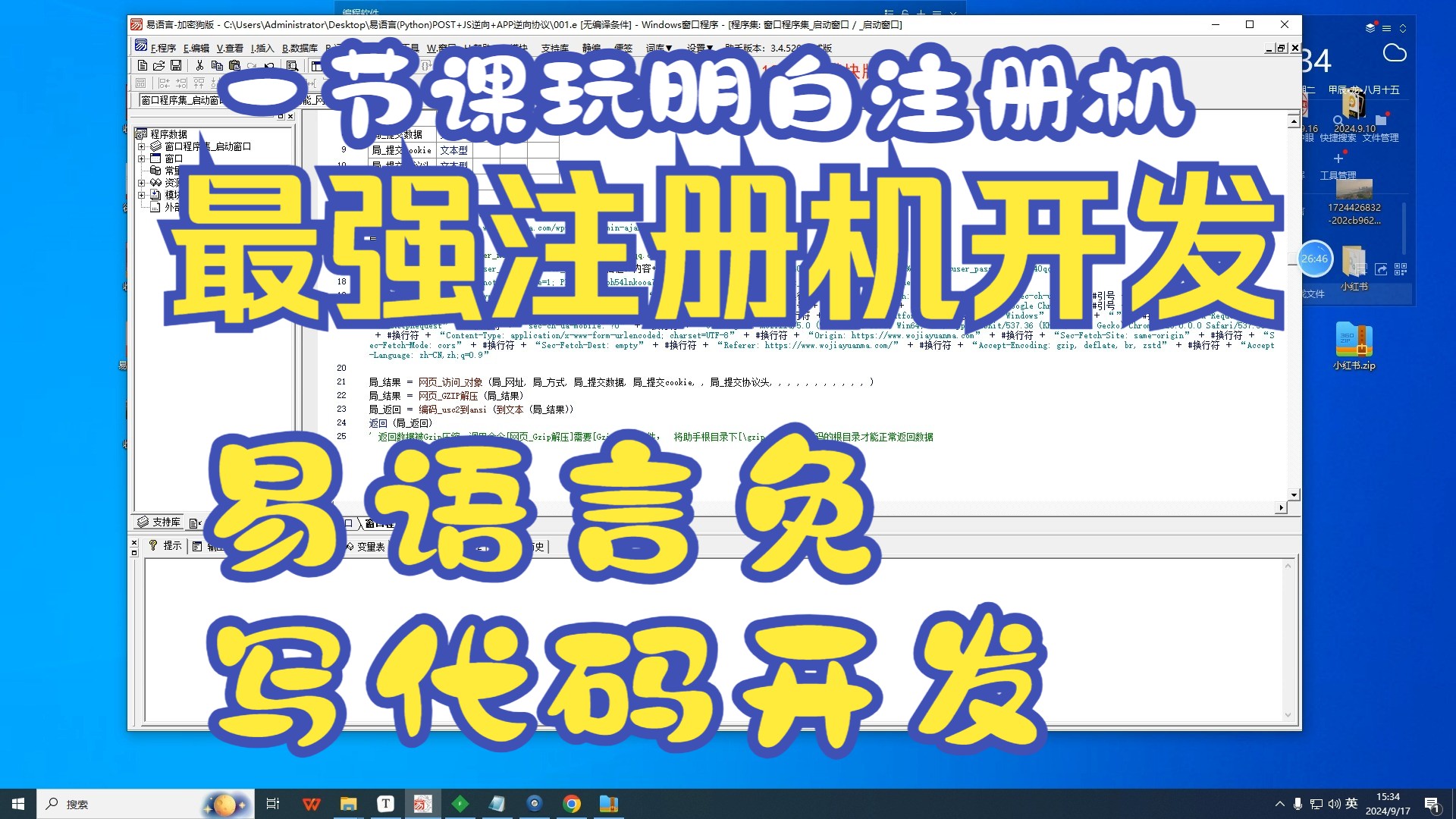Click the Find magnifier toolbar icon
1456x819 pixels.
pos(292,66)
